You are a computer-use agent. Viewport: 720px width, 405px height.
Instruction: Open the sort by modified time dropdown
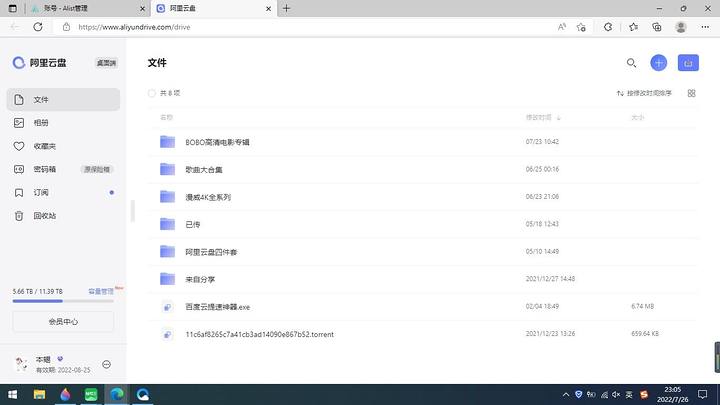tap(644, 93)
